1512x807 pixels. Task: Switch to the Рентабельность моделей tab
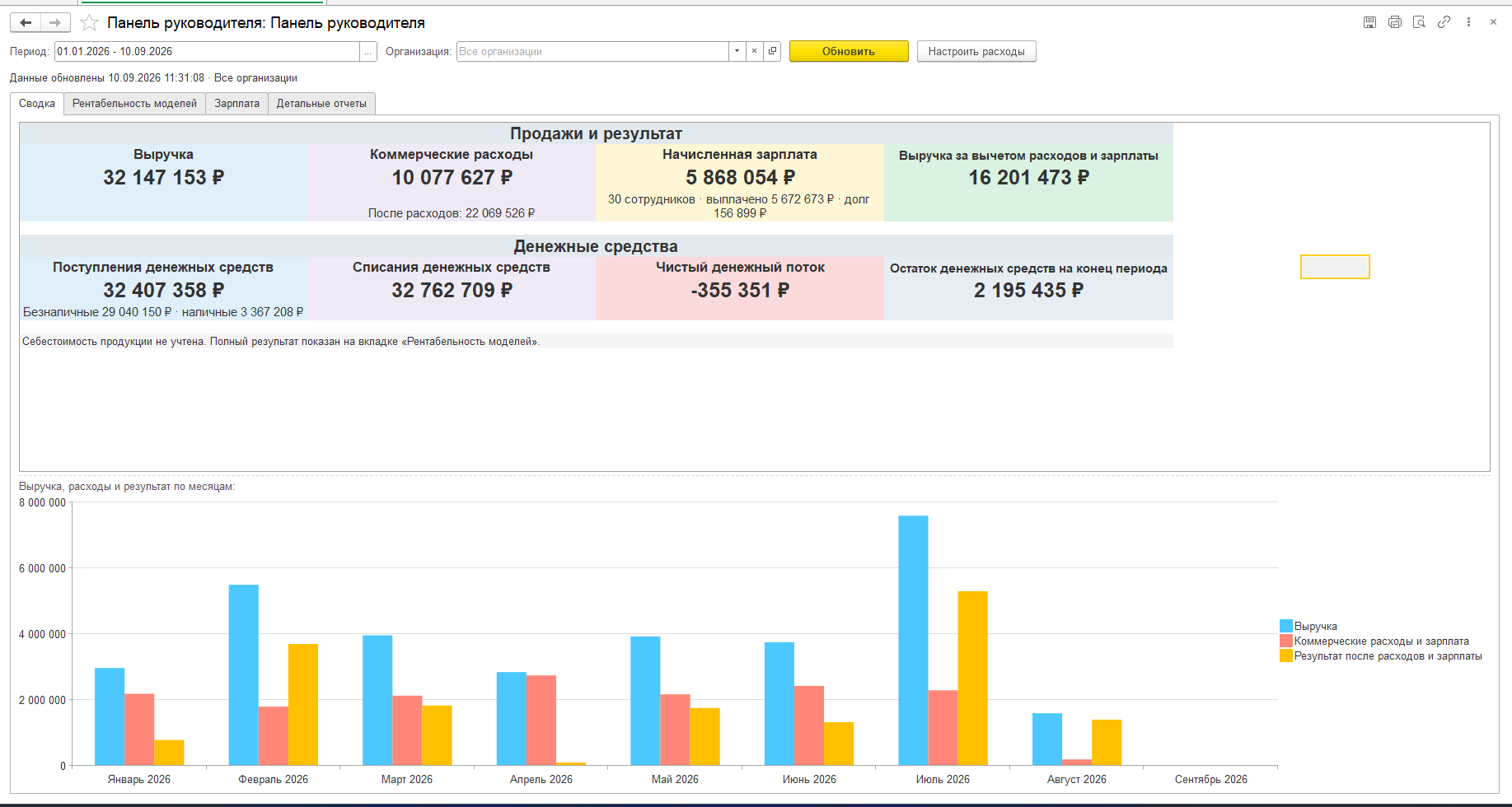134,104
